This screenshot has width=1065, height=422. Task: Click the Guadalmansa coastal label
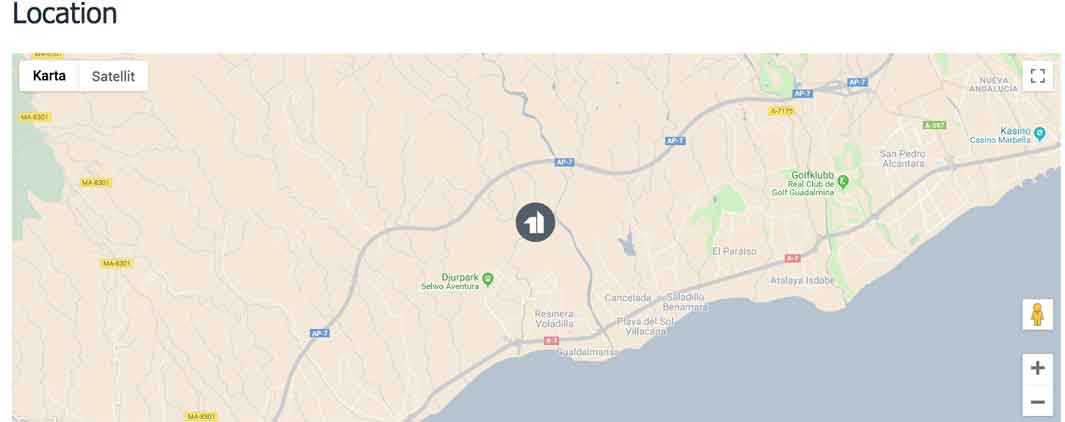coord(587,353)
